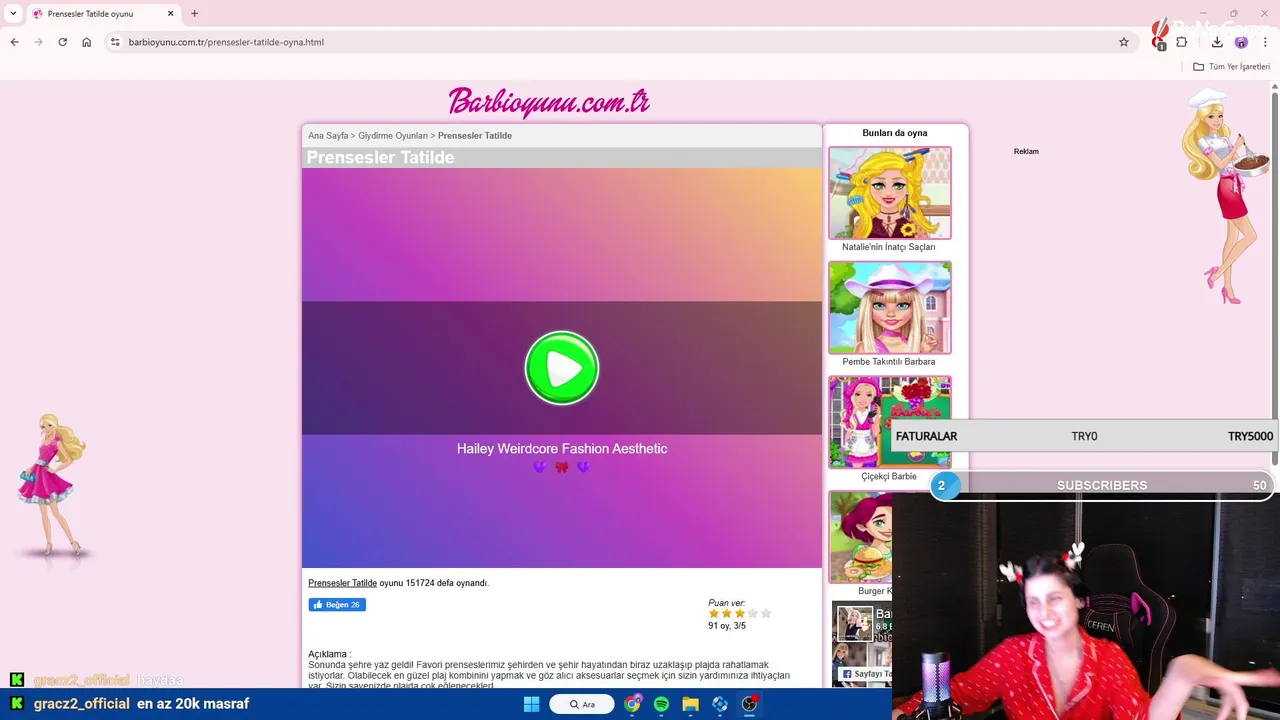
Task: Click Pembe Takıntılı Barbara caption link
Action: point(889,362)
